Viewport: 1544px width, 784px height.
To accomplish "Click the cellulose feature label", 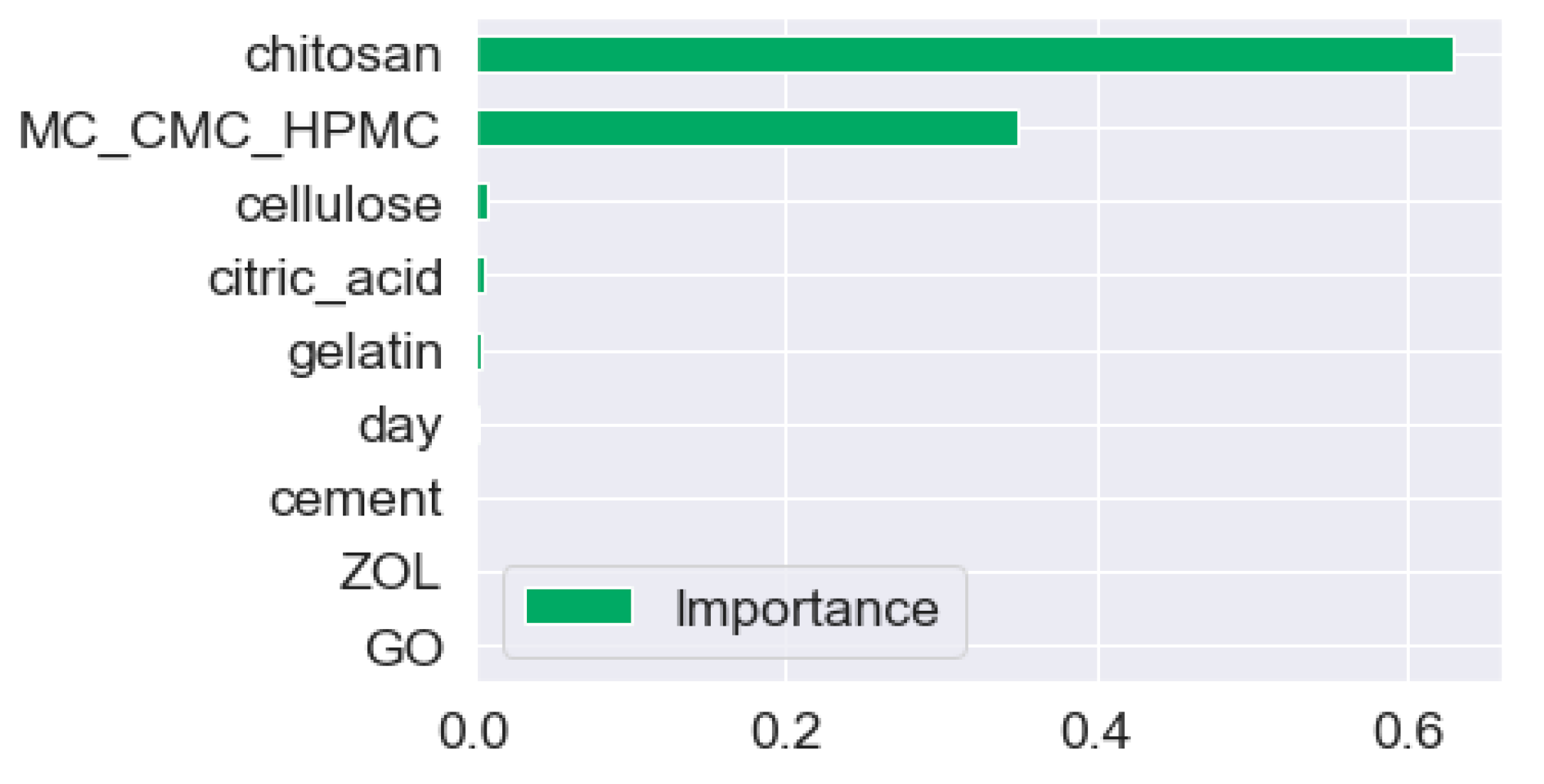I will tap(338, 205).
